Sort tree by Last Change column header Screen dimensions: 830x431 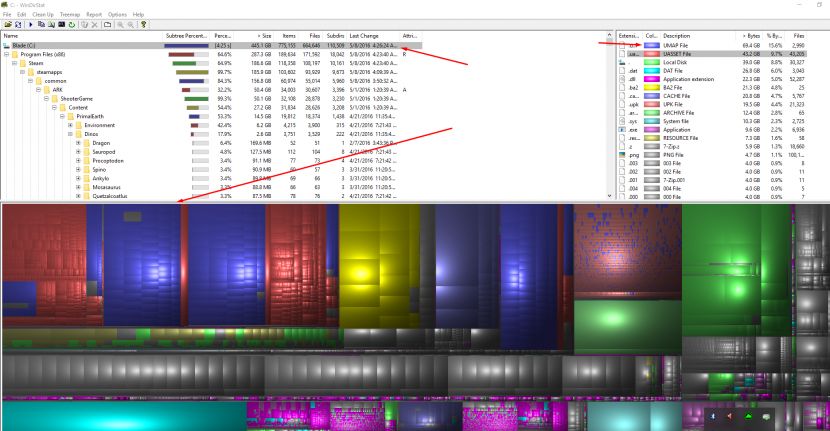[374, 36]
